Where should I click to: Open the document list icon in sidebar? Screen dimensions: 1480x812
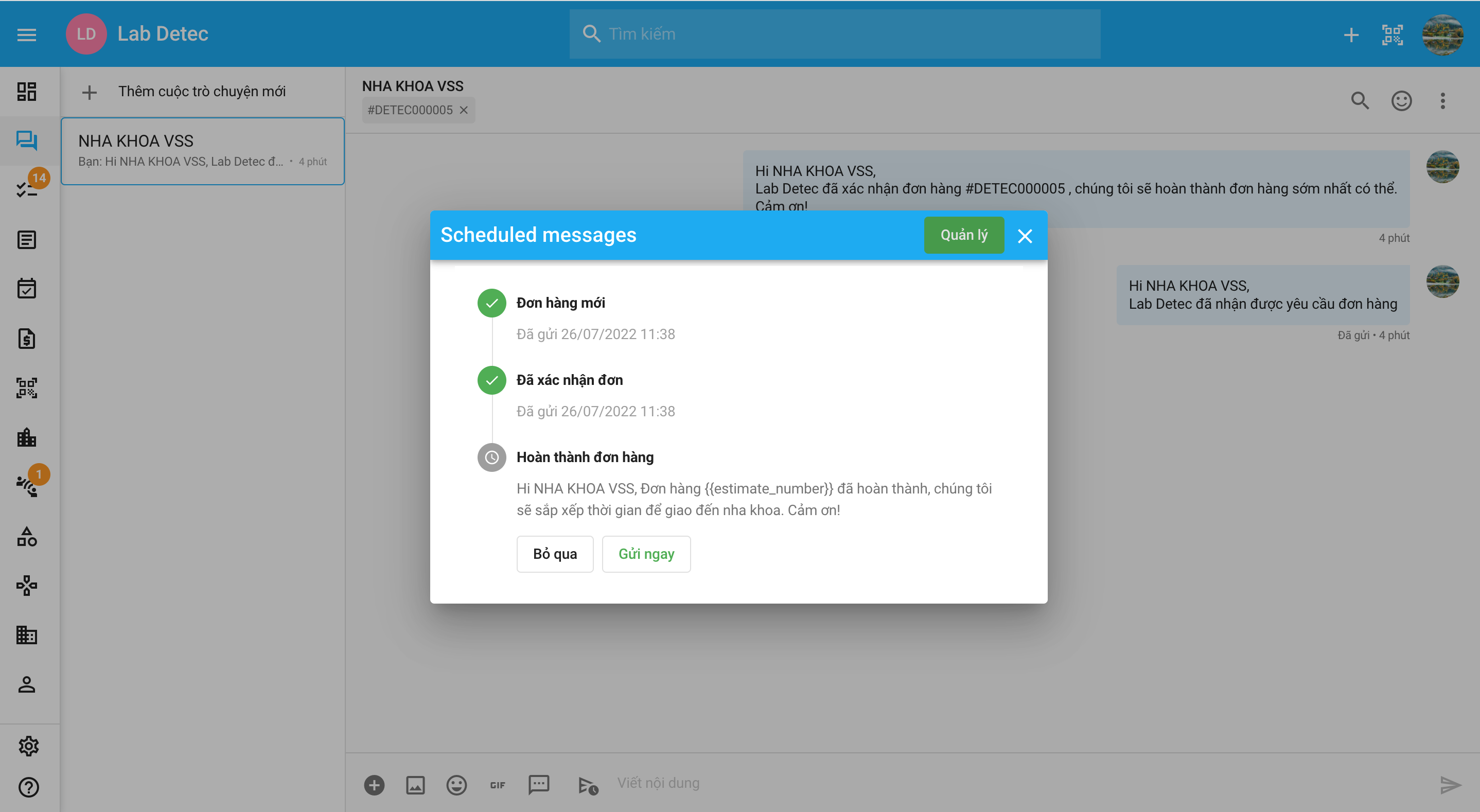(26, 240)
